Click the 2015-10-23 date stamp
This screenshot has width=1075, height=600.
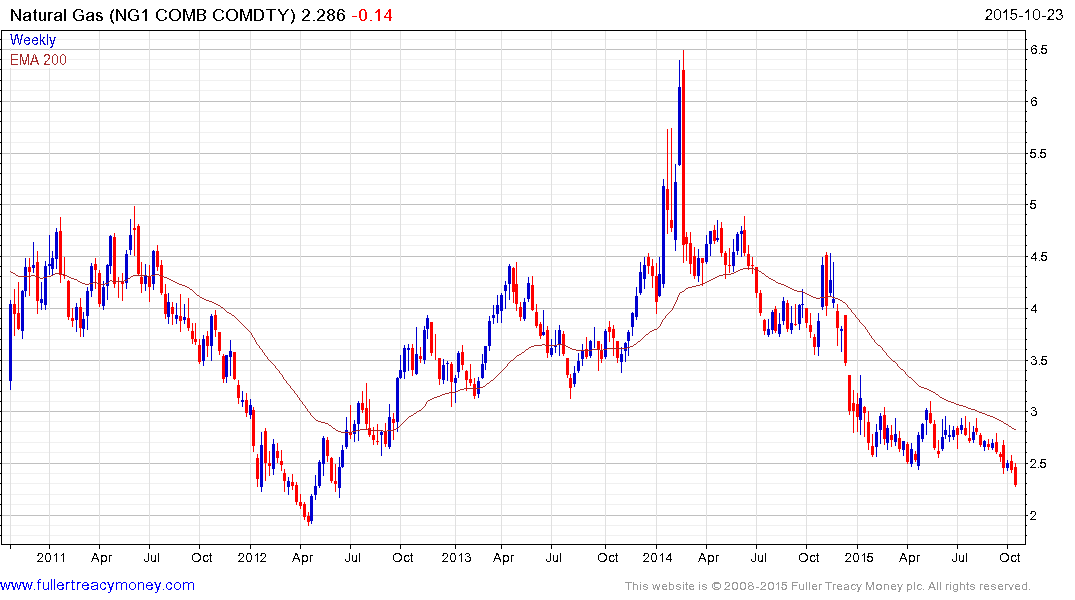pyautogui.click(x=1025, y=16)
